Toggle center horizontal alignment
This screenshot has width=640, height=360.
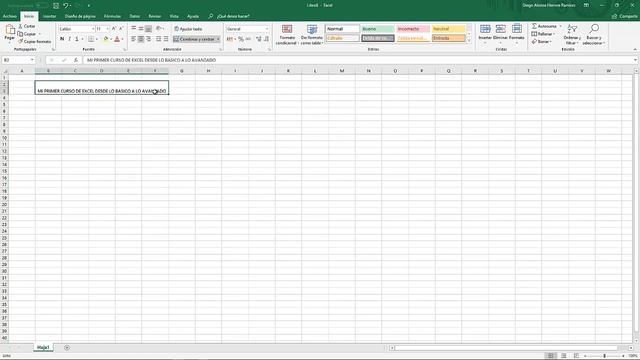141,39
